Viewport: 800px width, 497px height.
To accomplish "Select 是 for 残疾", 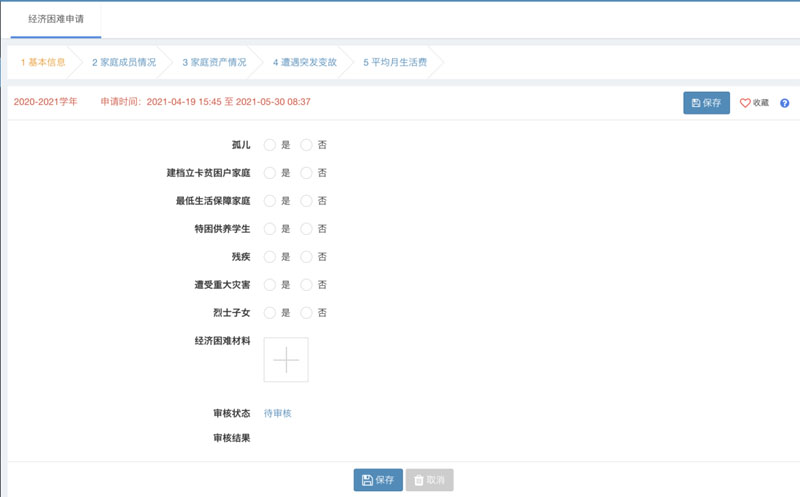I will pyautogui.click(x=270, y=257).
